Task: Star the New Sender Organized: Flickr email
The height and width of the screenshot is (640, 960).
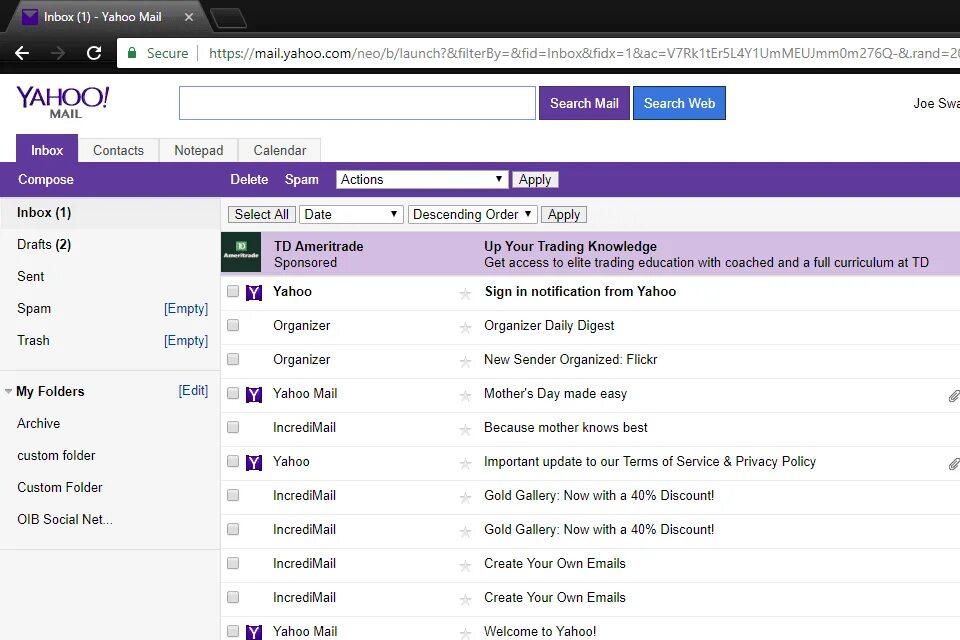Action: [465, 361]
